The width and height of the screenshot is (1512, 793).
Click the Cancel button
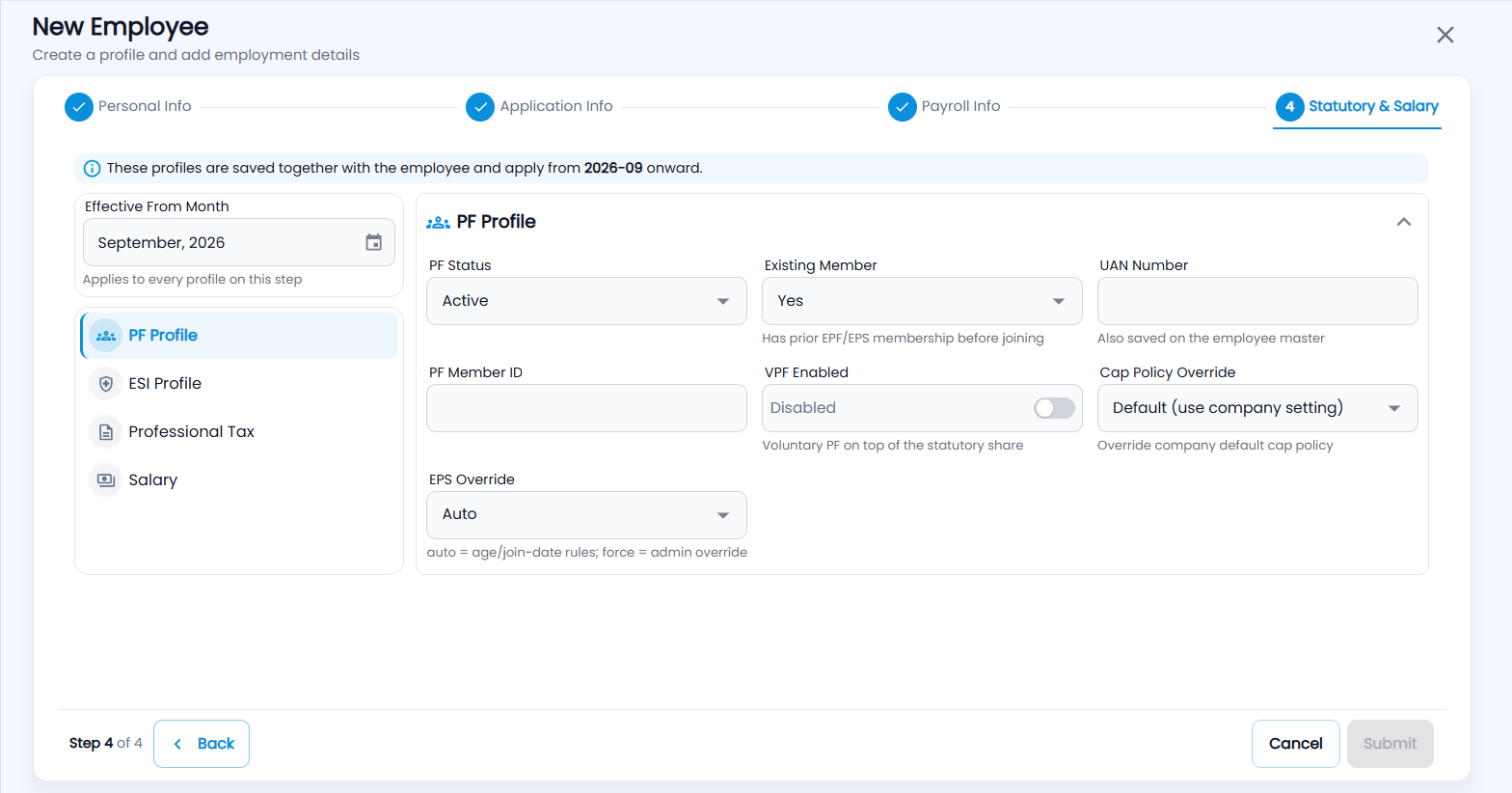(1295, 744)
